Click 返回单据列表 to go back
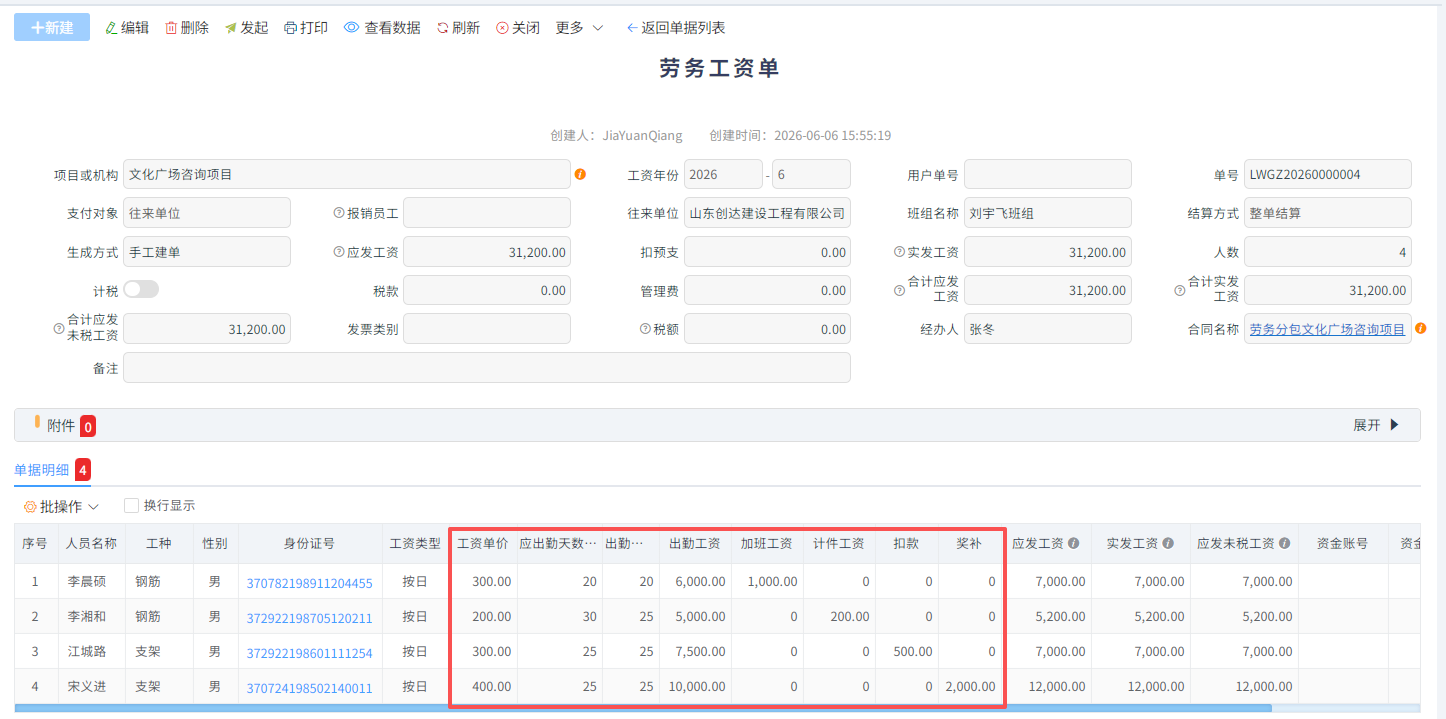This screenshot has width=1446, height=719. point(676,28)
